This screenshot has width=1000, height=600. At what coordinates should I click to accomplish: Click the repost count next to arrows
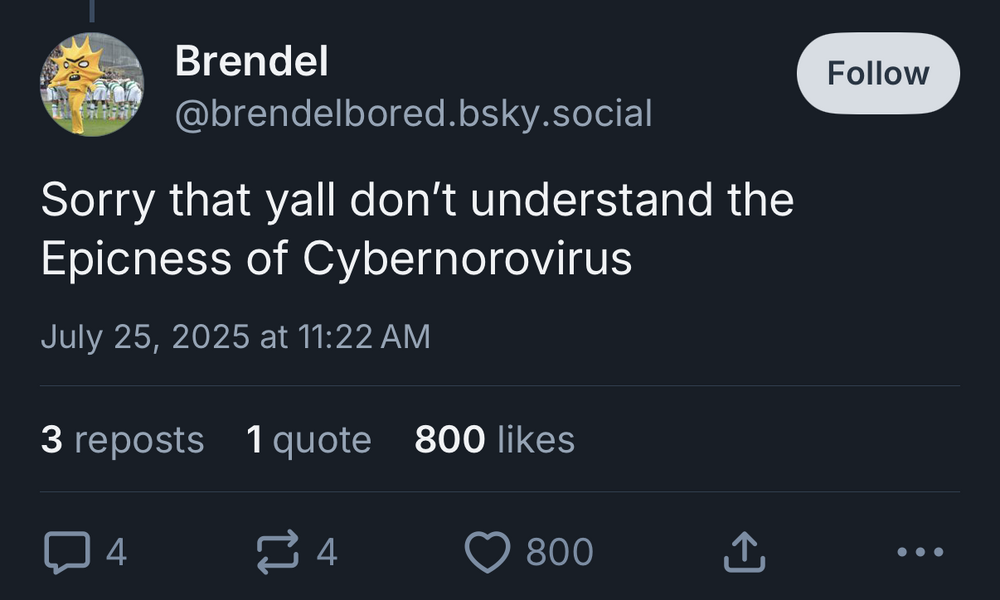pyautogui.click(x=327, y=552)
